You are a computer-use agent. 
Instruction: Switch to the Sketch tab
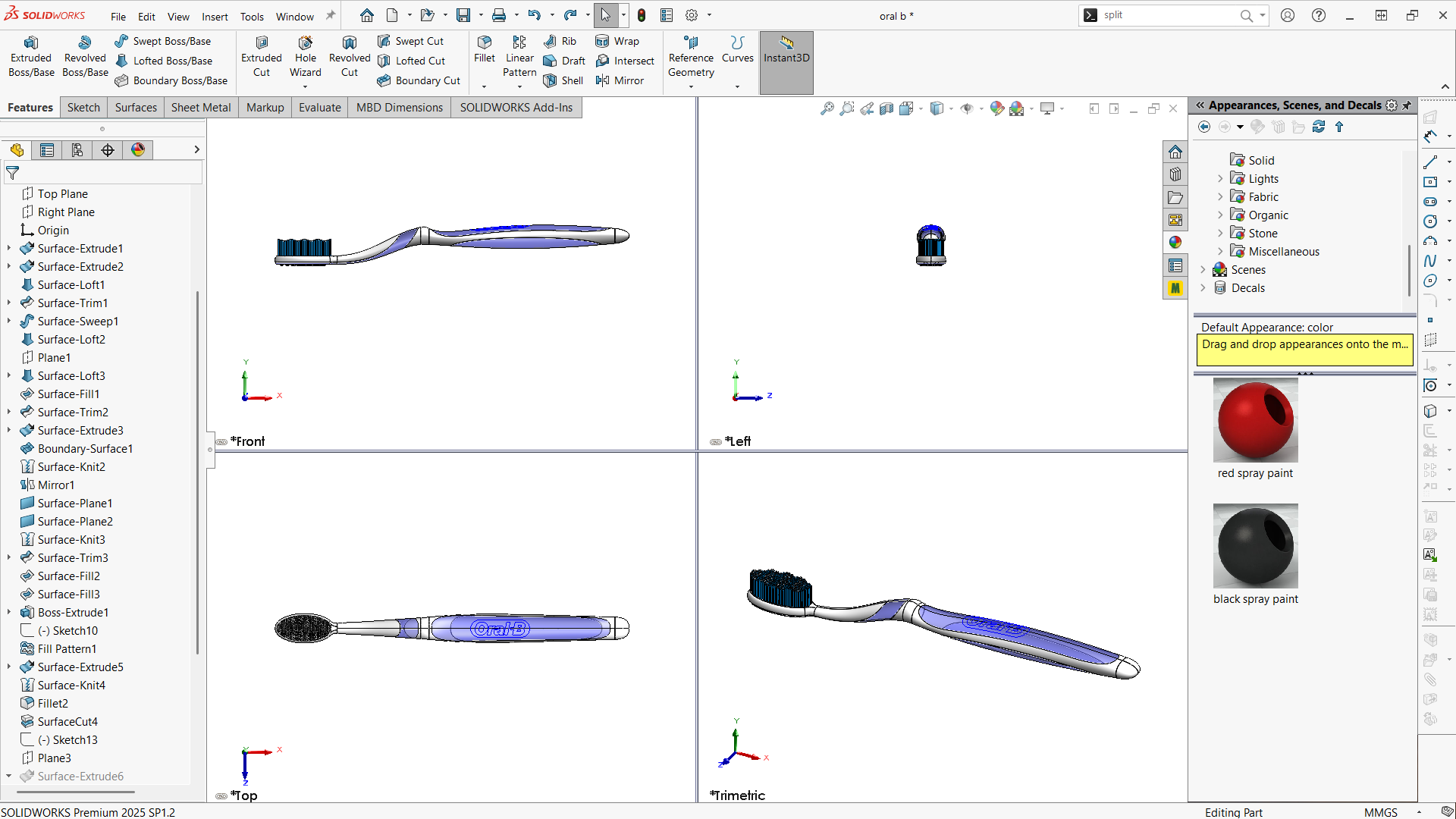click(x=83, y=108)
